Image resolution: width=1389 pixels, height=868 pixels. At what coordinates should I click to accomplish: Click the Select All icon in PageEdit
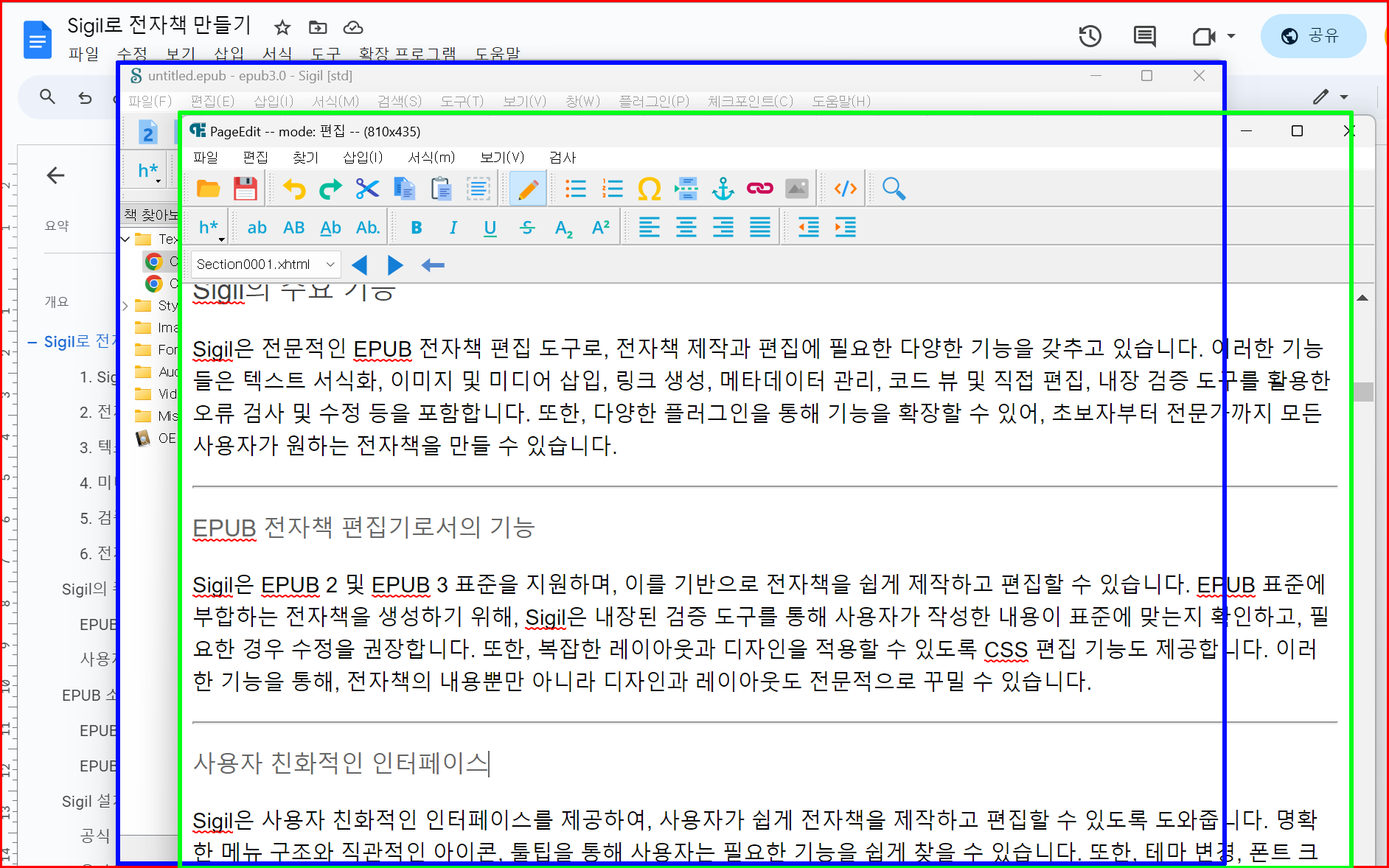click(x=478, y=189)
